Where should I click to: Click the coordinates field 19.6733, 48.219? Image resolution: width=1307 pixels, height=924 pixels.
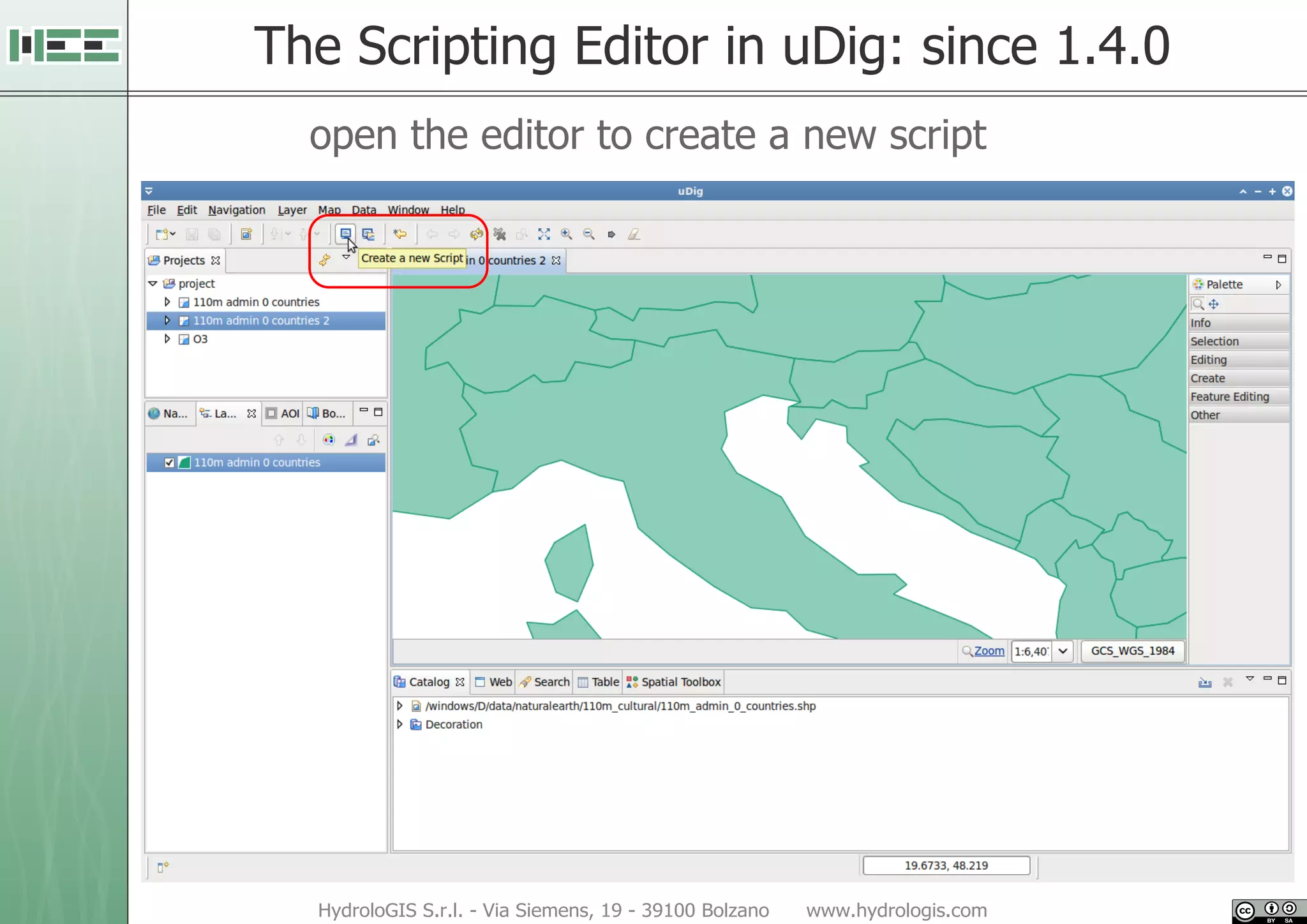pyautogui.click(x=946, y=866)
